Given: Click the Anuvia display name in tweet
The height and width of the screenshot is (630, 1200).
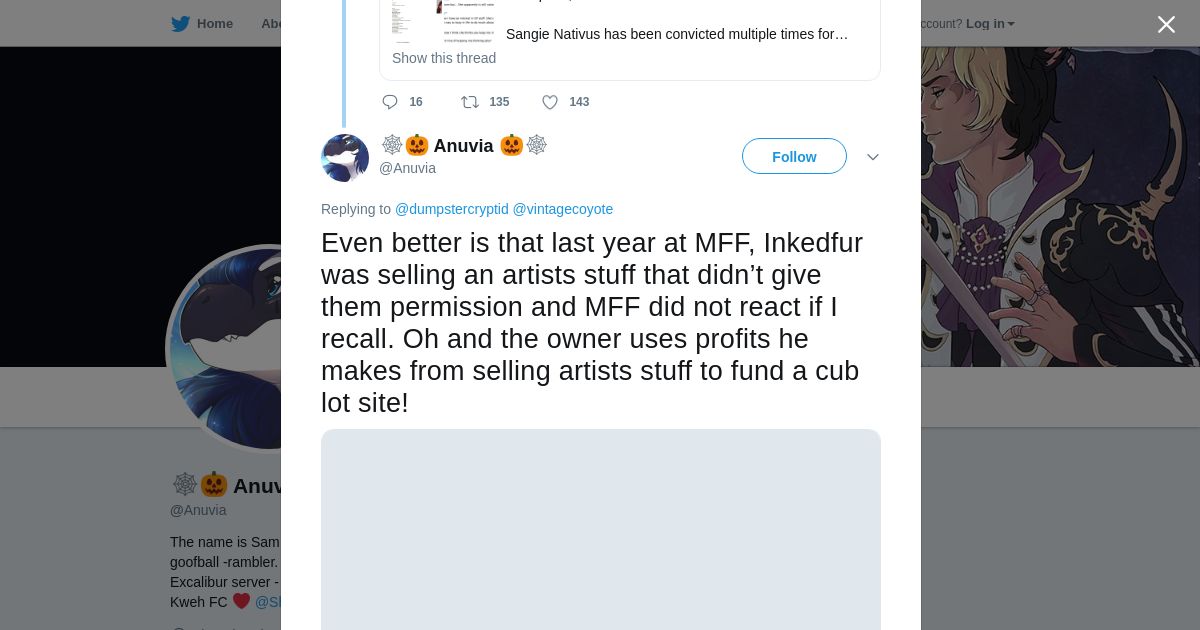Looking at the screenshot, I should coord(463,146).
